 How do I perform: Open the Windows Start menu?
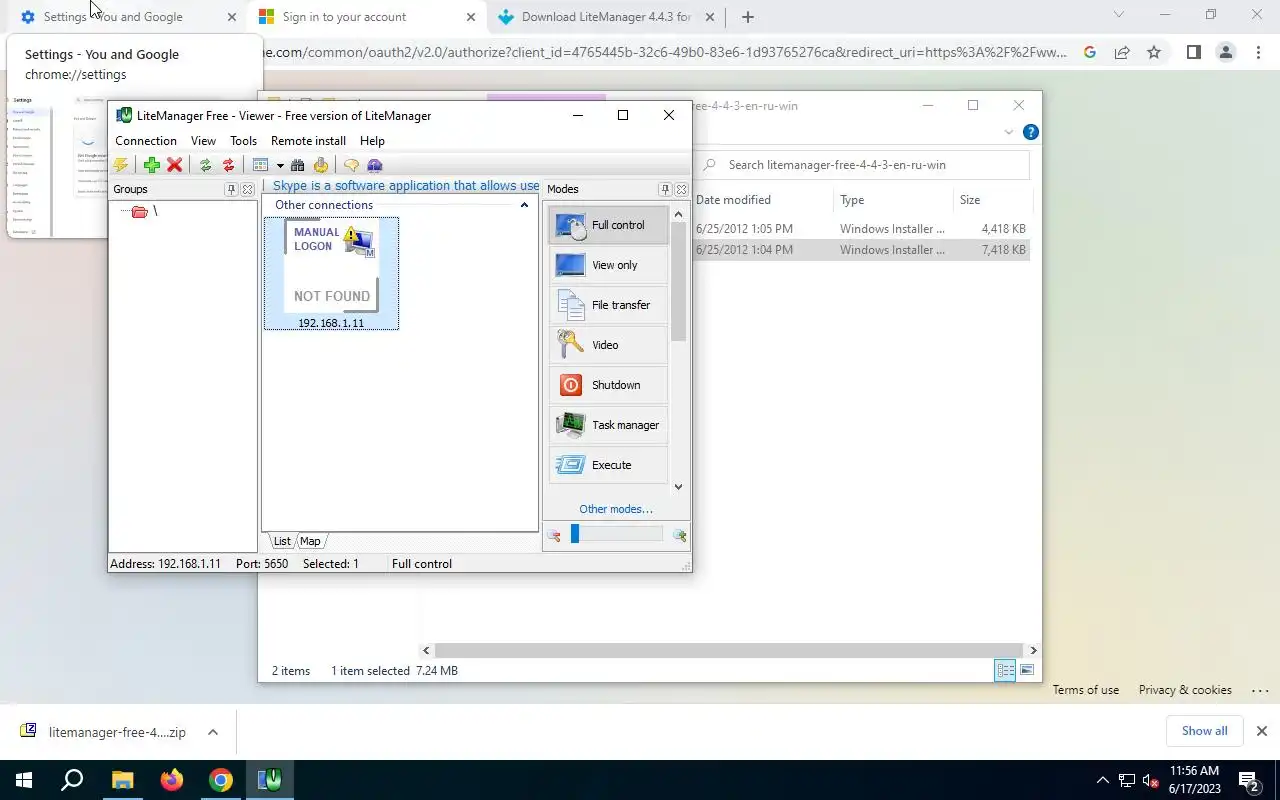click(x=23, y=780)
